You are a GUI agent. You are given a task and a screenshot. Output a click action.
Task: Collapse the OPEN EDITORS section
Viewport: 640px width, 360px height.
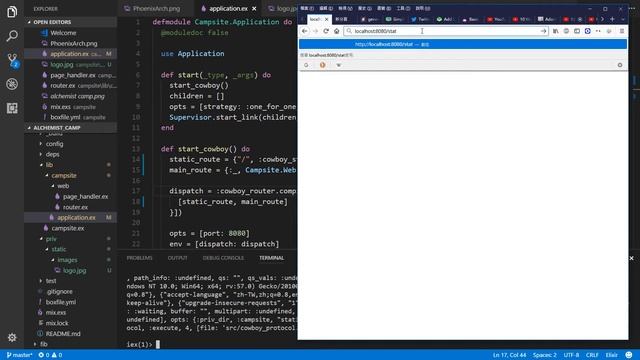[71, 22]
